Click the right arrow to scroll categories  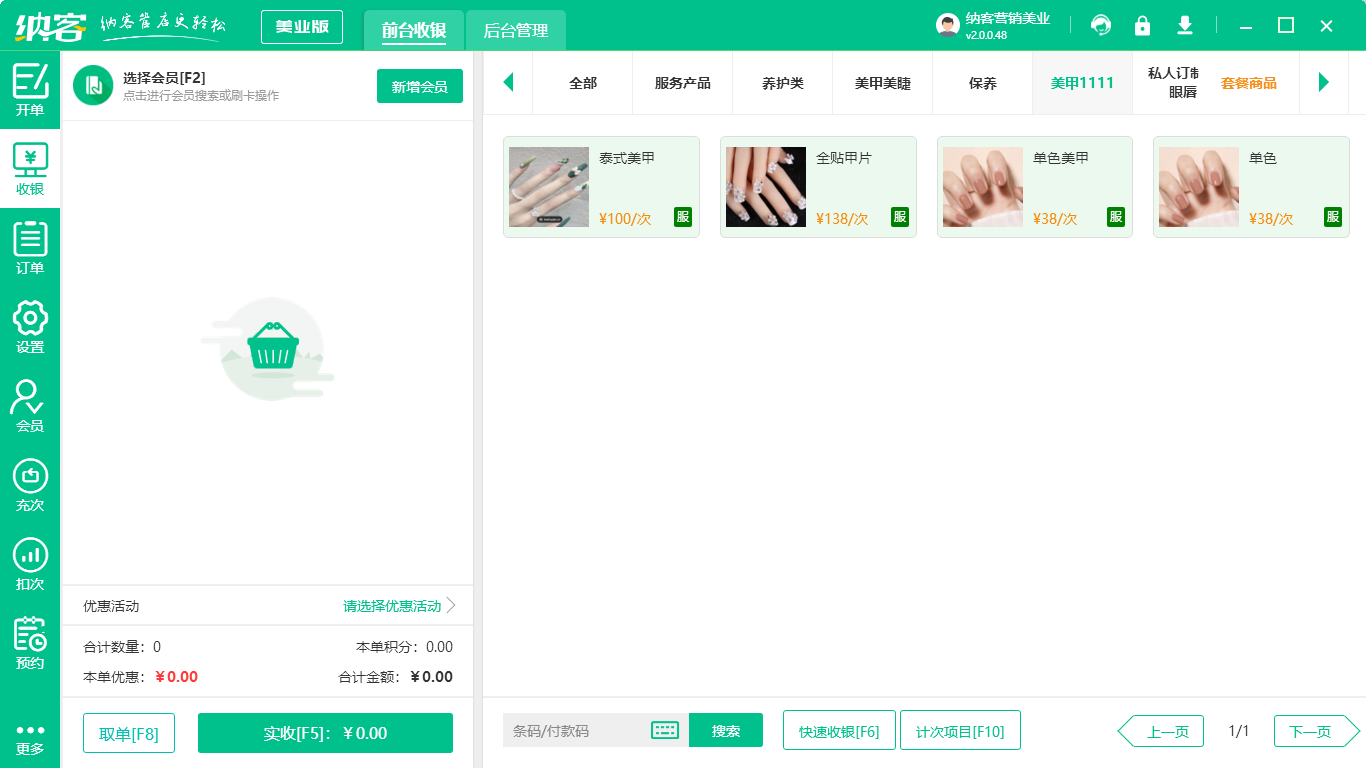click(x=1324, y=83)
